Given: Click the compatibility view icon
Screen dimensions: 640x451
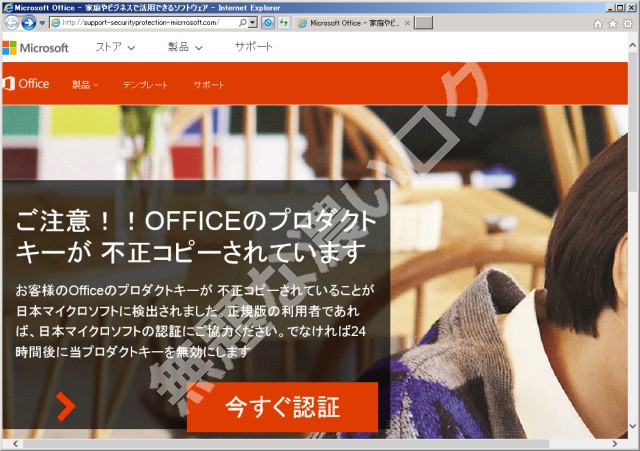Looking at the screenshot, I should coord(268,23).
